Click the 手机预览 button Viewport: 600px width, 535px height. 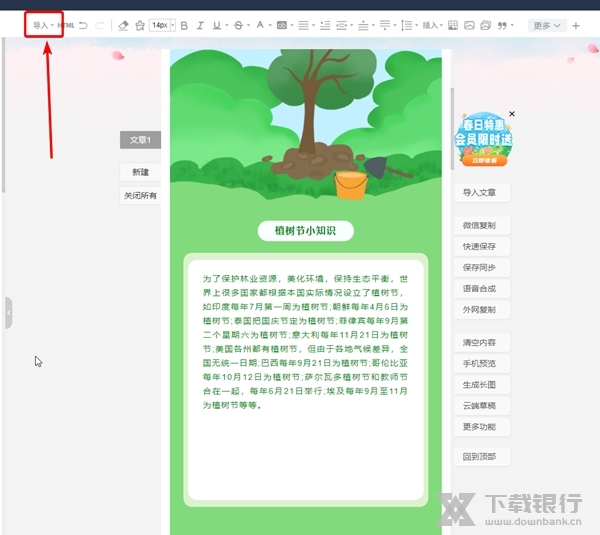point(482,364)
